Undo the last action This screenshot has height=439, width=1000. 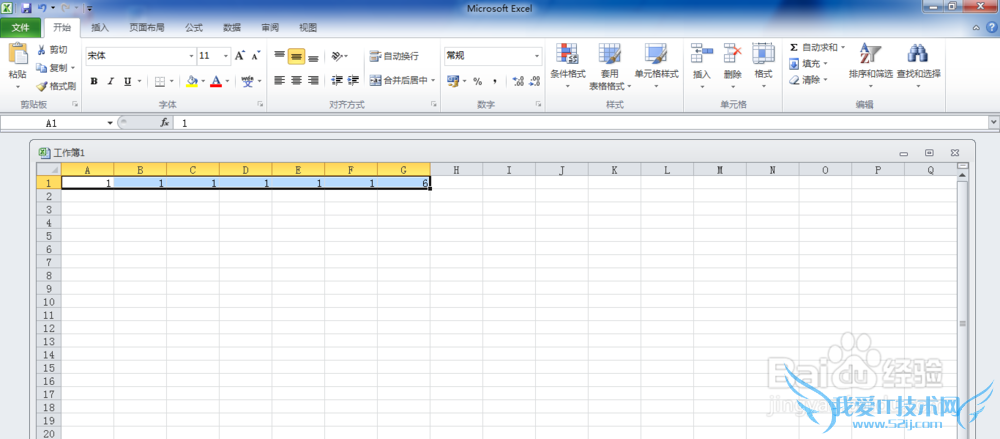point(42,8)
